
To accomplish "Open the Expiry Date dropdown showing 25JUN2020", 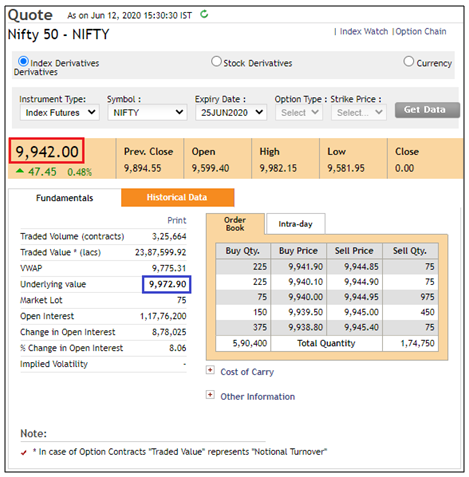I will tap(231, 113).
